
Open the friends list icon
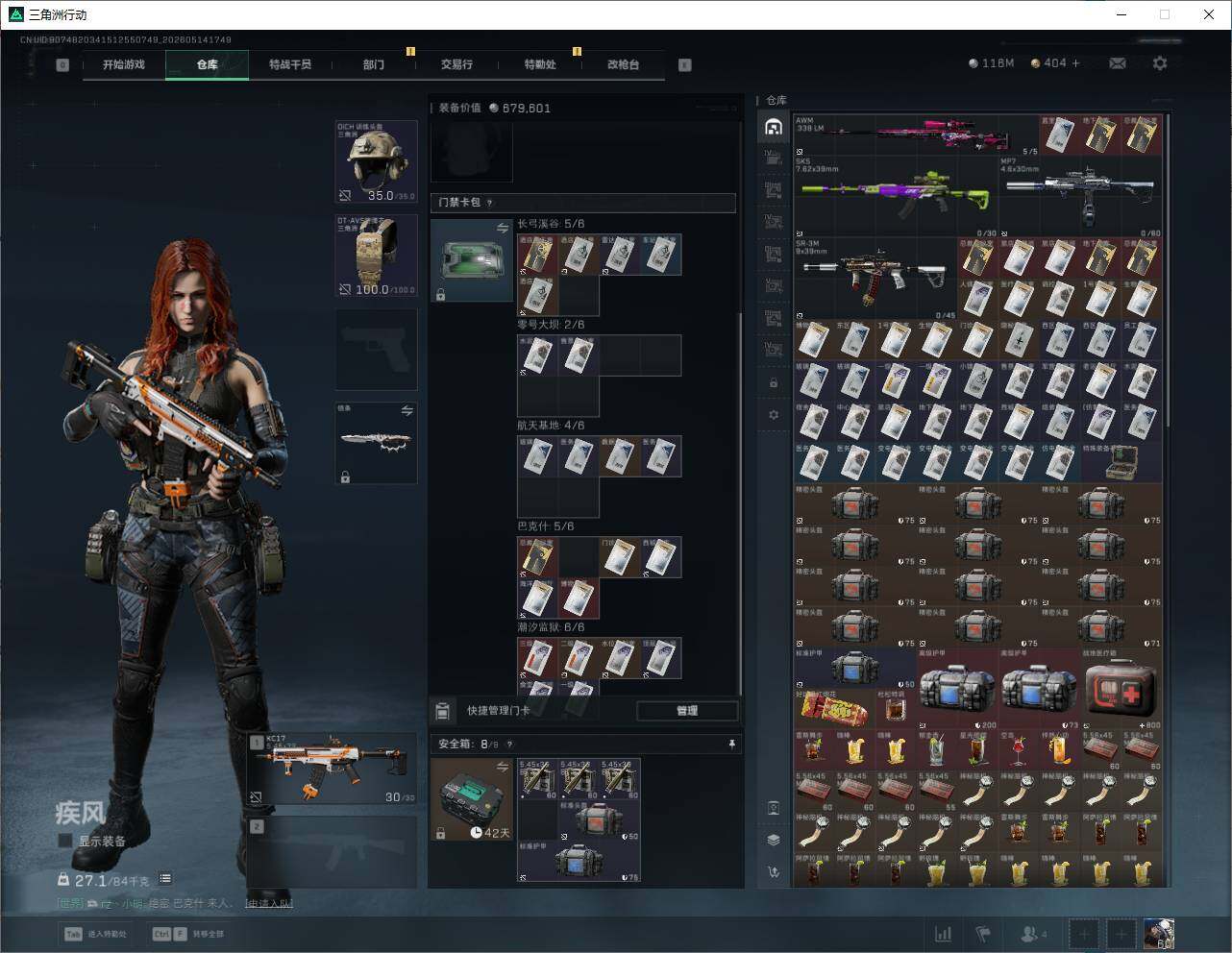coord(1034,934)
